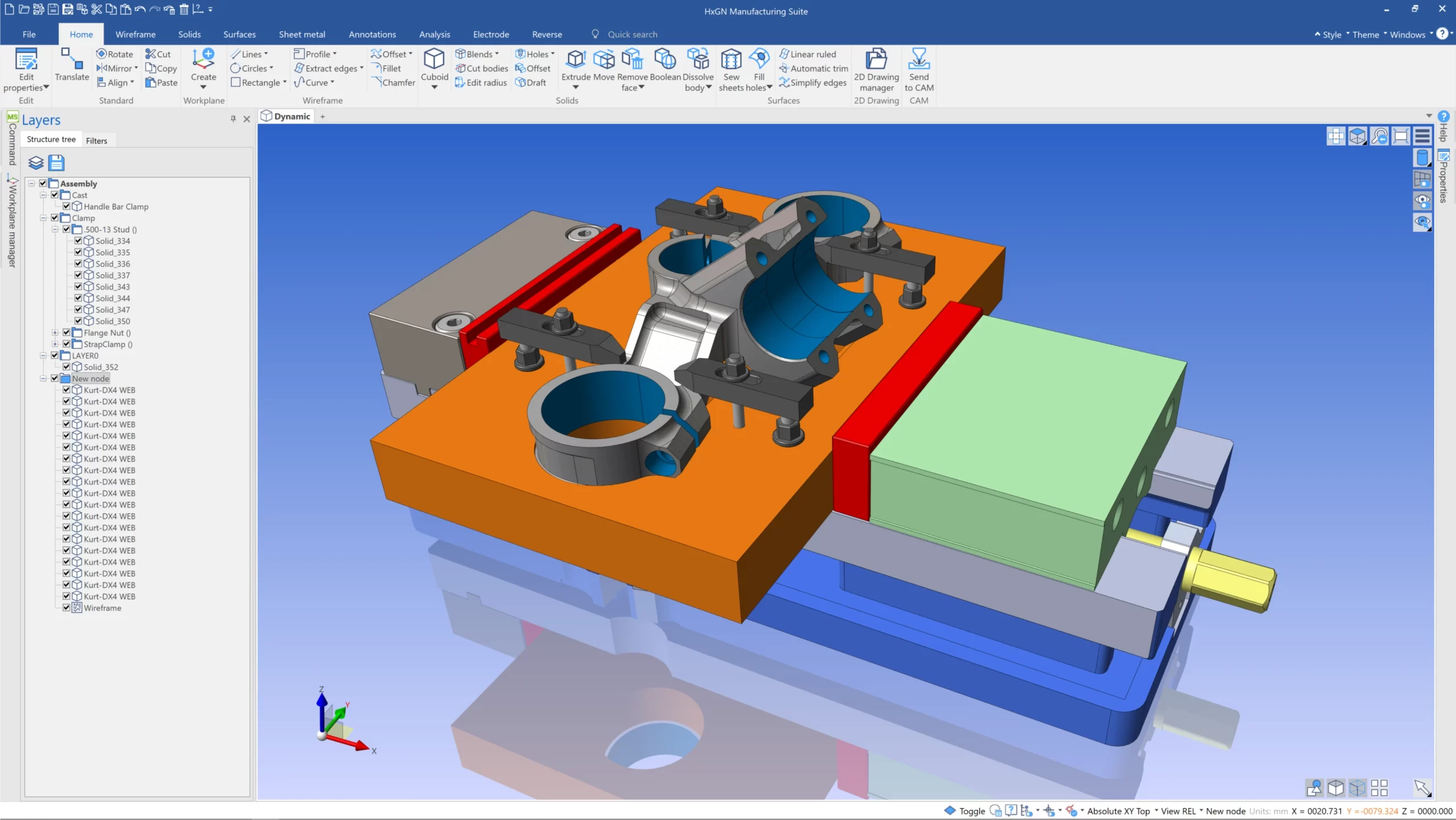Select Sew sheets tool
Image resolution: width=1456 pixels, height=820 pixels.
point(731,69)
